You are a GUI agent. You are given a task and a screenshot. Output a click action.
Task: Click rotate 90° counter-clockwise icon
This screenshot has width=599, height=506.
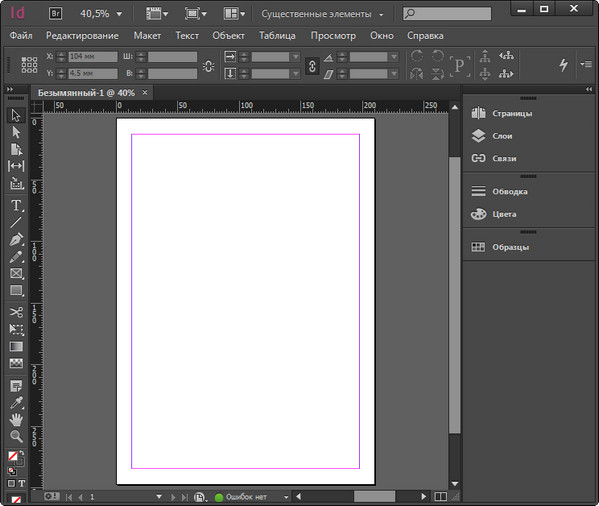(437, 56)
